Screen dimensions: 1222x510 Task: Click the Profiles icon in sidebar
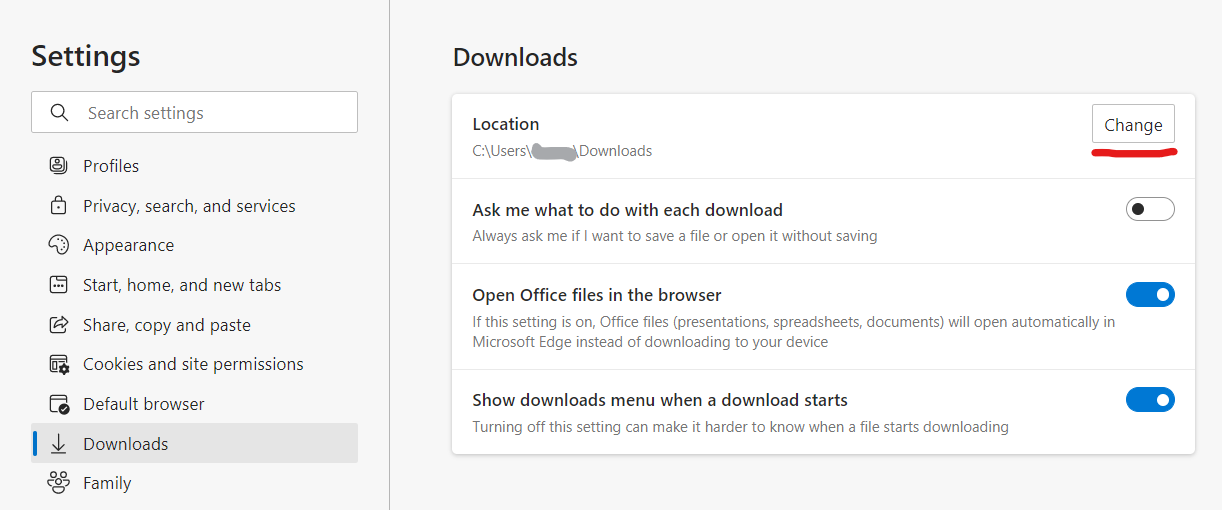[x=58, y=166]
